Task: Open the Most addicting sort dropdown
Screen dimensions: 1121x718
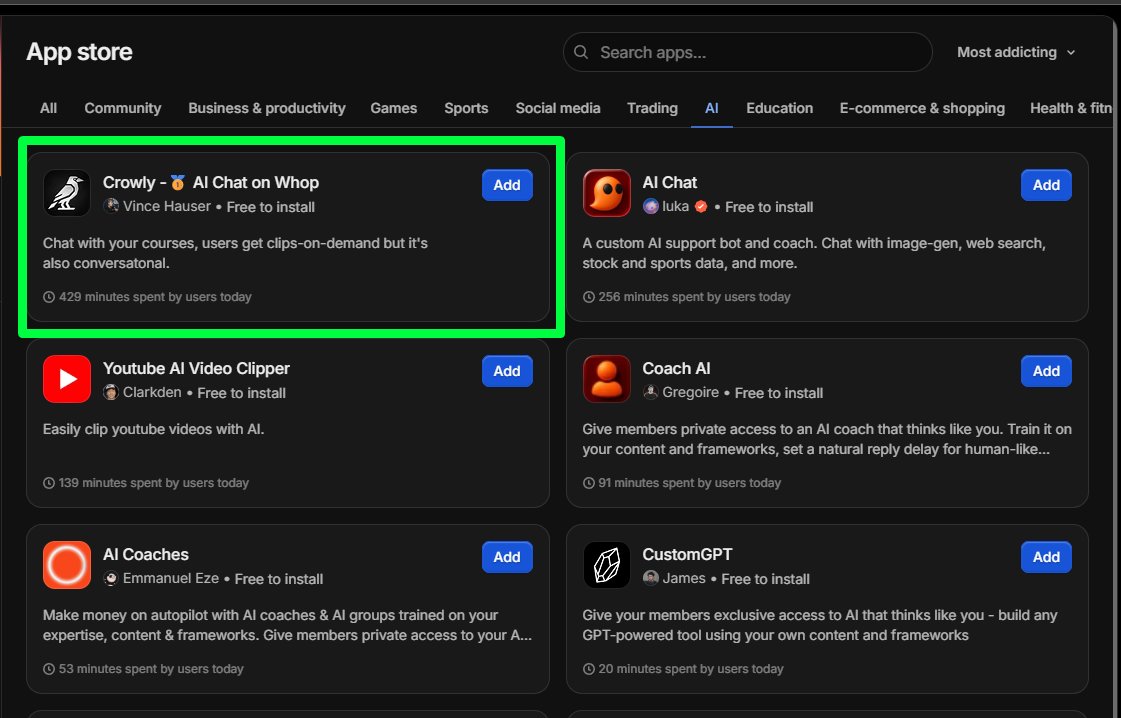Action: click(1016, 52)
